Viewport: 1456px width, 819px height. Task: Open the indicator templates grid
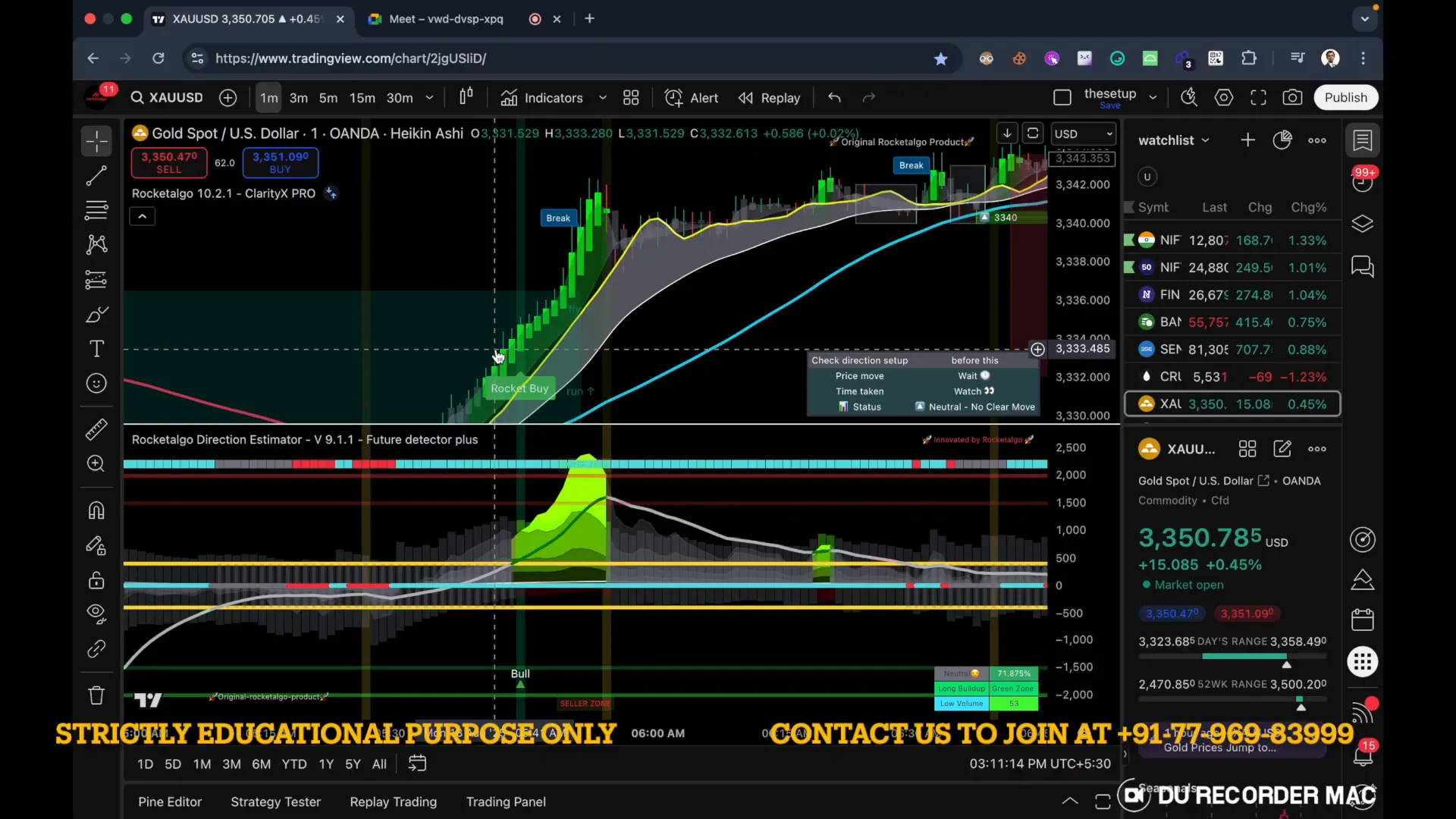coord(631,98)
